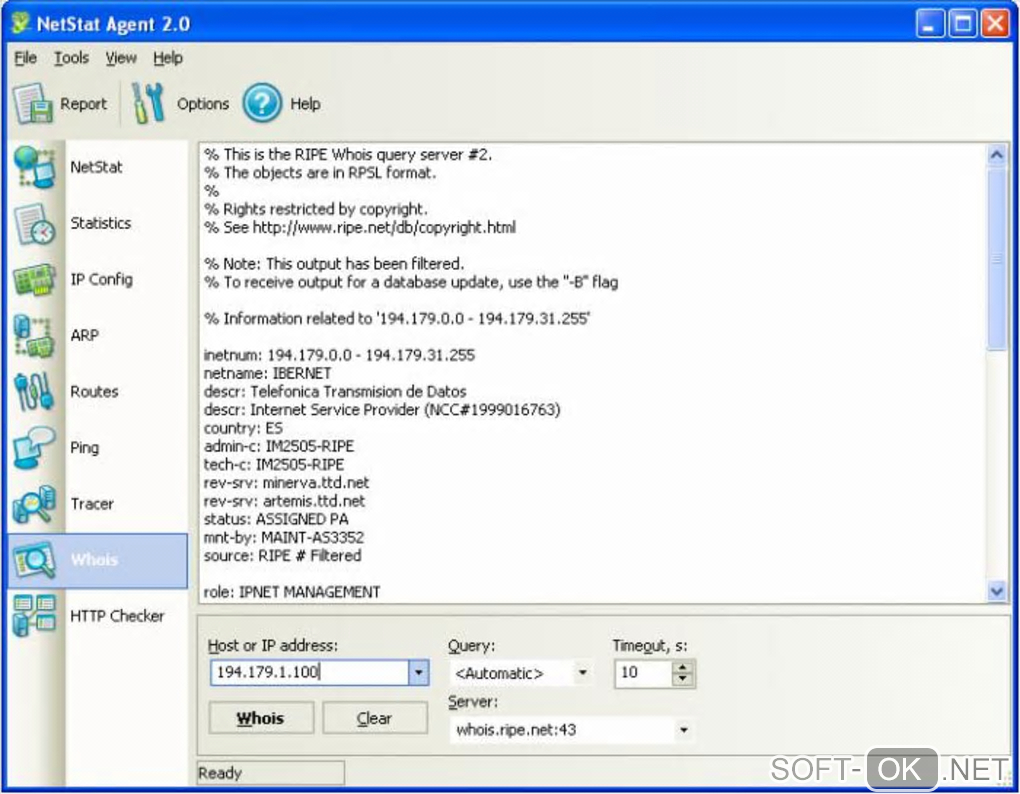
Task: Open the IP Config network card icon
Action: [34, 280]
